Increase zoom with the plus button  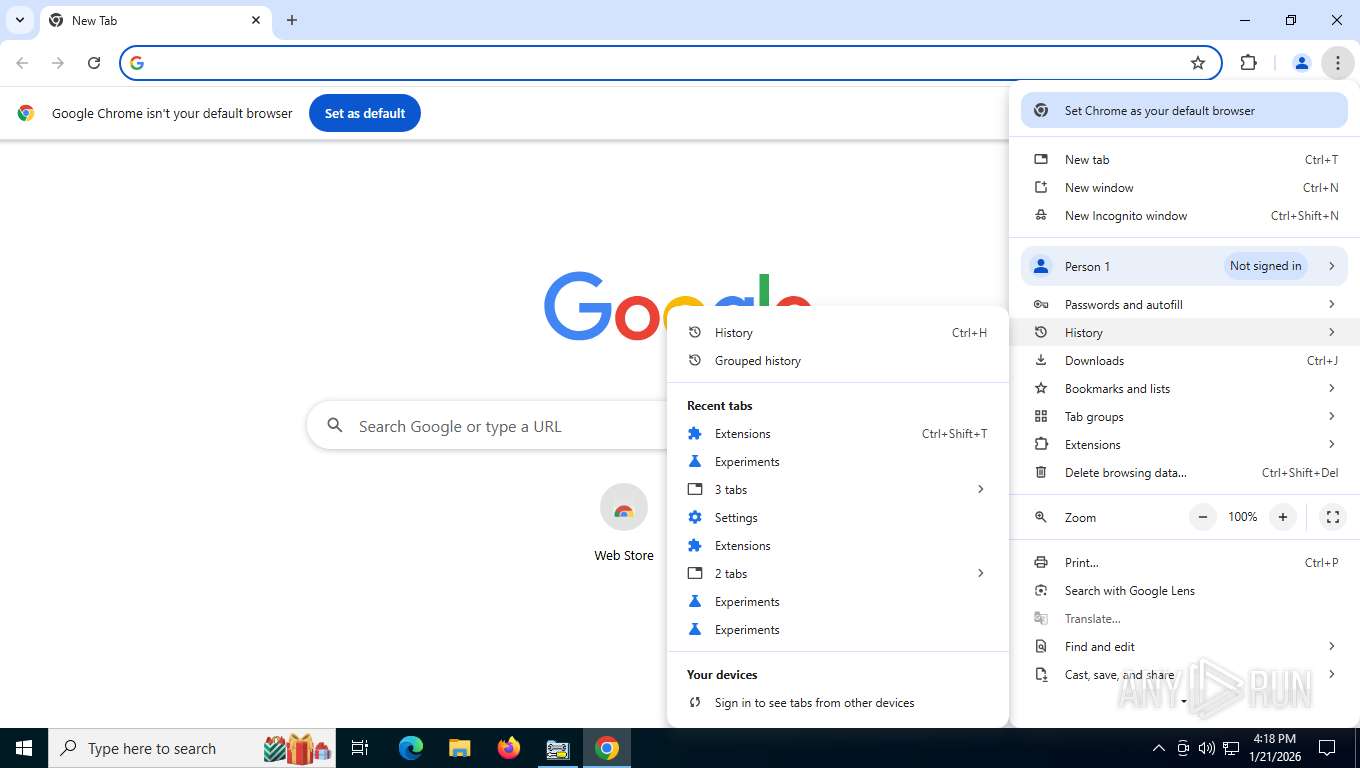[1283, 517]
